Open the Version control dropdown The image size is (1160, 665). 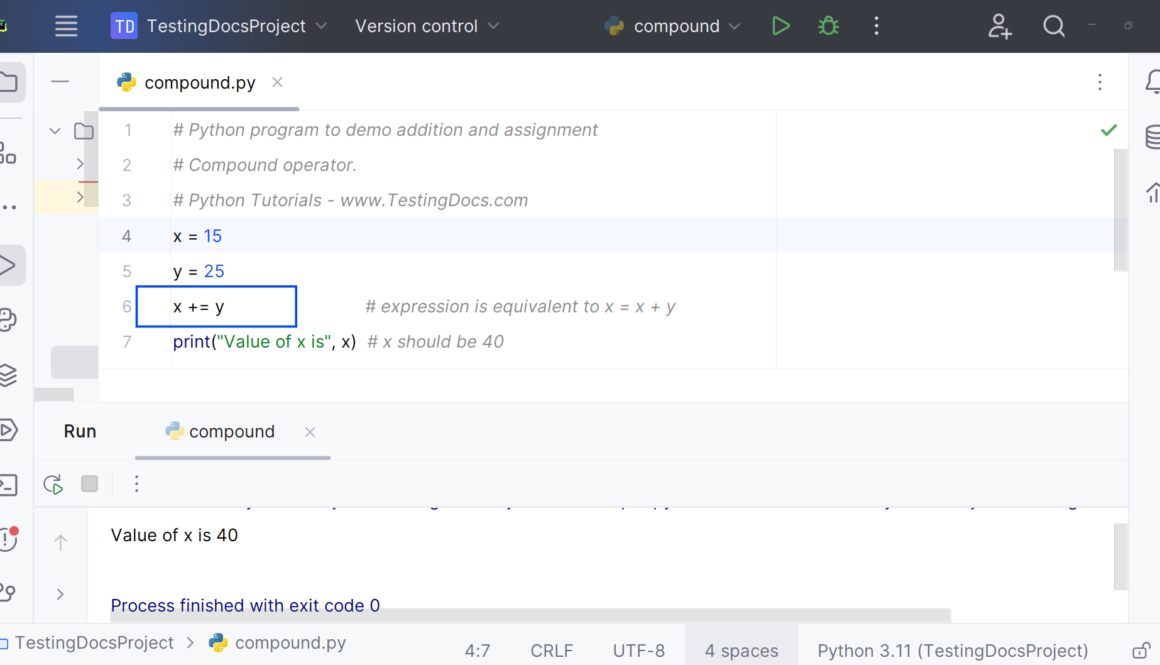click(x=427, y=26)
